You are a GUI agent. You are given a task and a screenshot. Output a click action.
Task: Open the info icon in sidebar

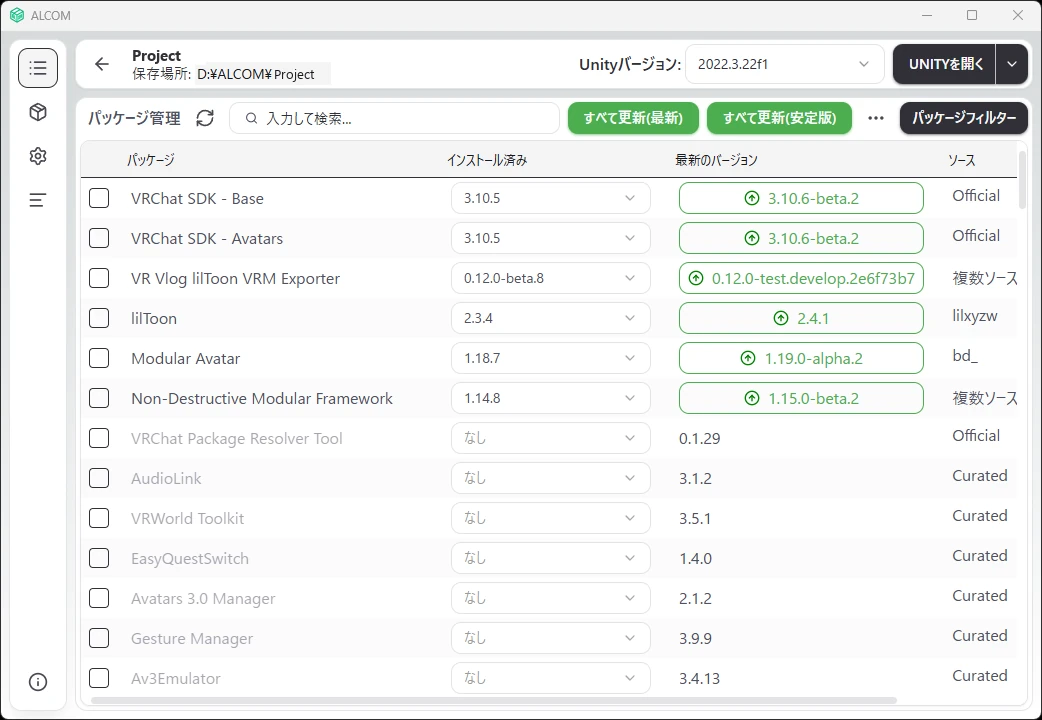pos(38,681)
